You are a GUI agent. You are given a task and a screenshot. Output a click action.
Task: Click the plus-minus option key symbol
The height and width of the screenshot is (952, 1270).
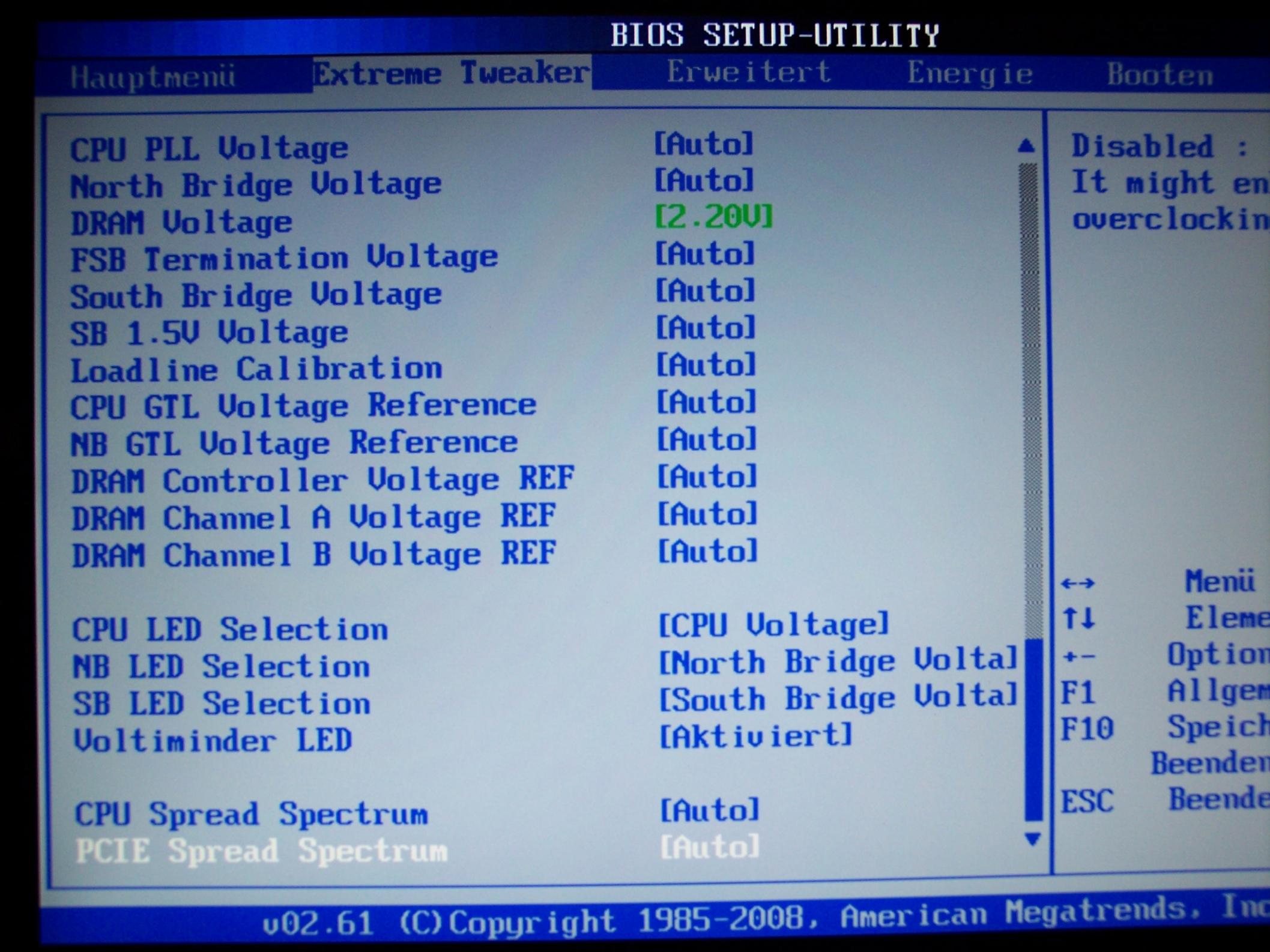1078,656
